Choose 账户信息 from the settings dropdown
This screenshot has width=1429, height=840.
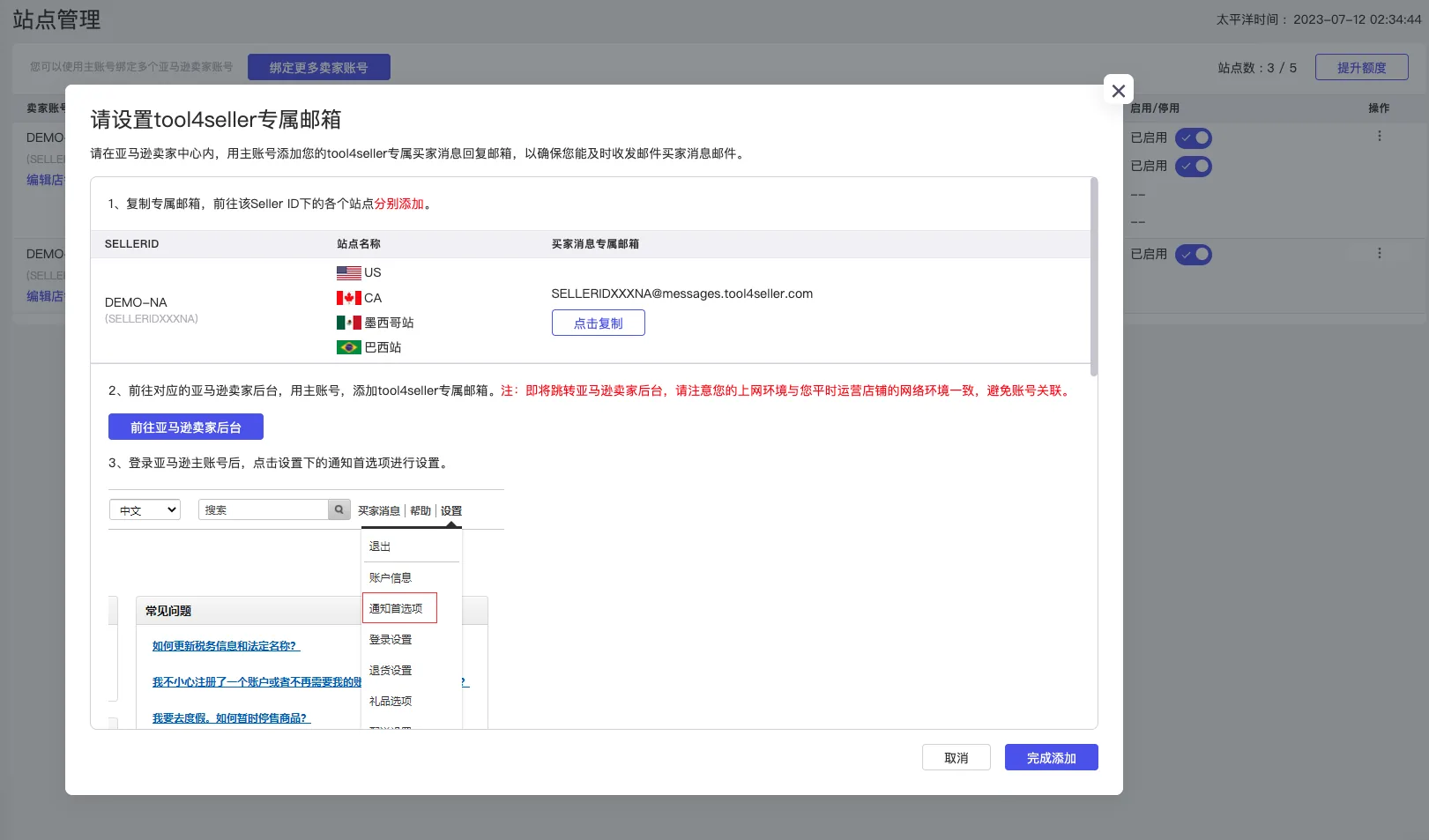[x=391, y=578]
